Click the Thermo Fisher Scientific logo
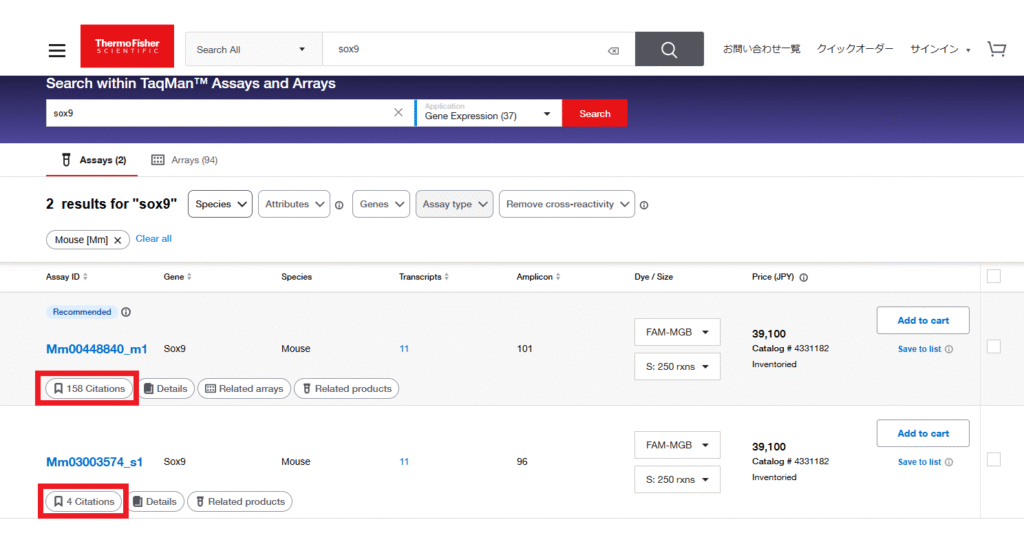The image size is (1024, 540). click(120, 49)
